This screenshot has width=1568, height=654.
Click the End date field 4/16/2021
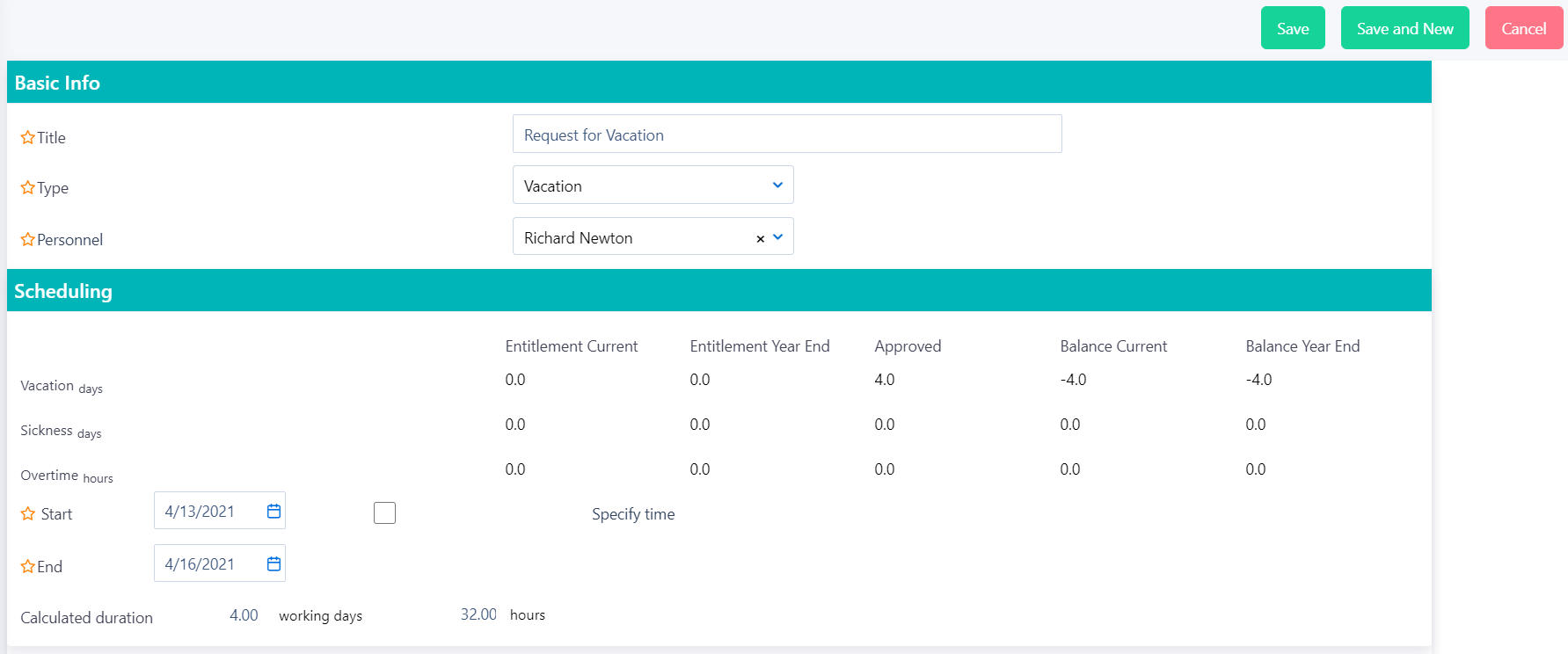coord(219,563)
